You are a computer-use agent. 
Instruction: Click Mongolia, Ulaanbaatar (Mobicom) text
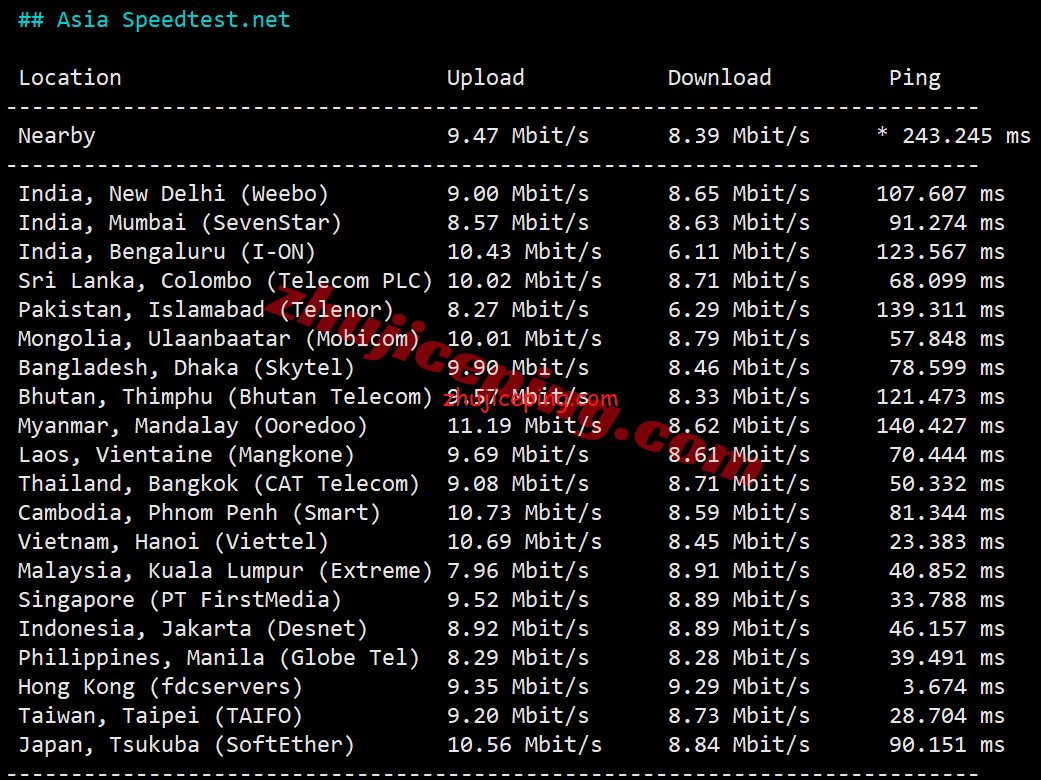click(x=219, y=339)
